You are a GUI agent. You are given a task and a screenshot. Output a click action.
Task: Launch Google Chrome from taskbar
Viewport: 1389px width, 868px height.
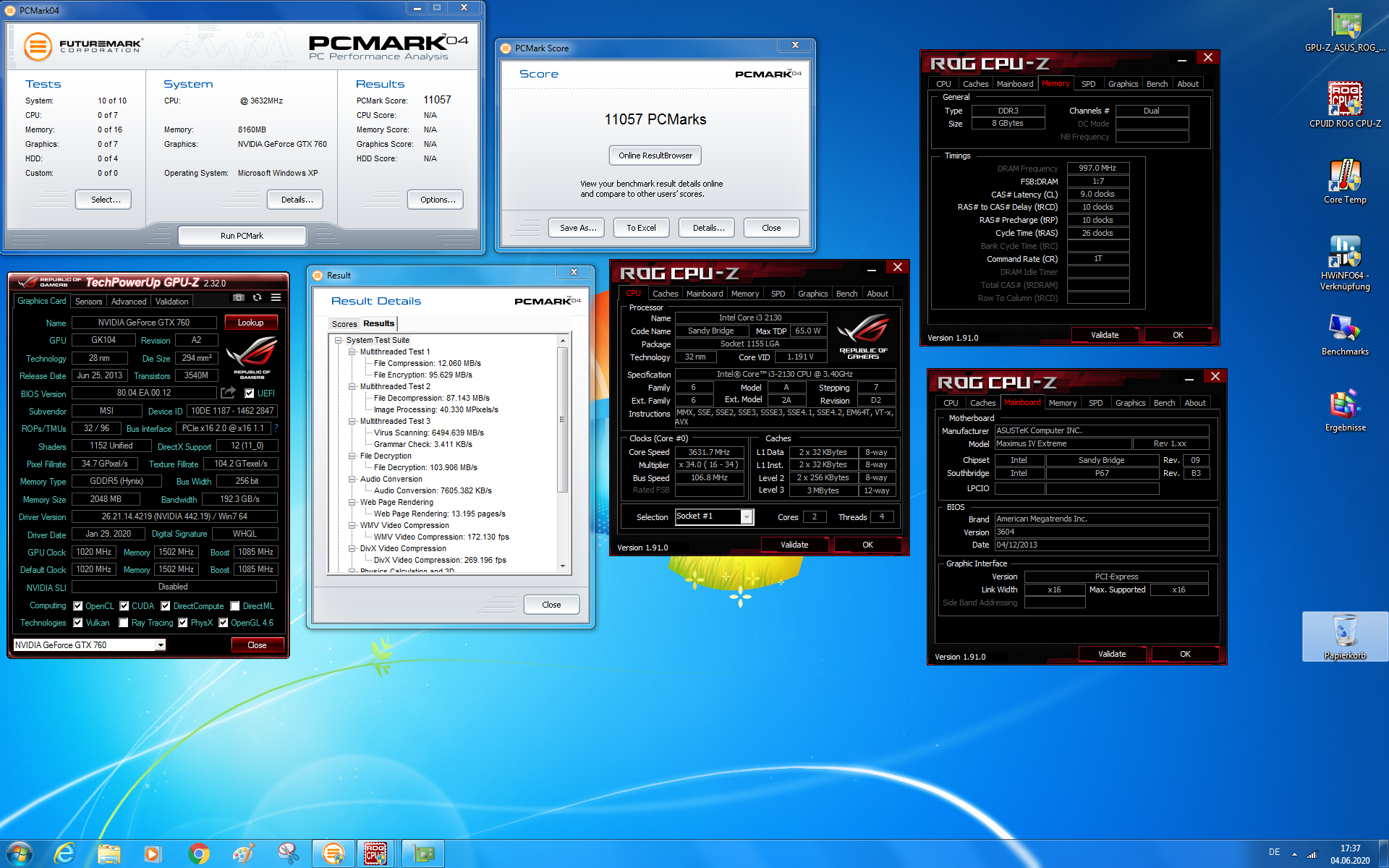198,854
